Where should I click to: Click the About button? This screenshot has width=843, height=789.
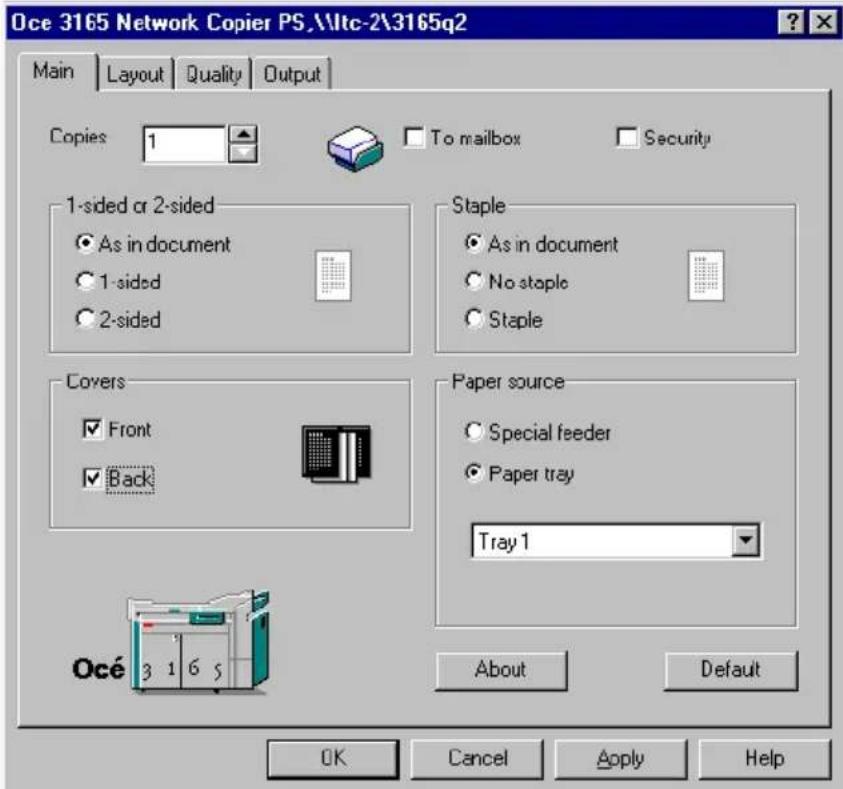point(501,670)
